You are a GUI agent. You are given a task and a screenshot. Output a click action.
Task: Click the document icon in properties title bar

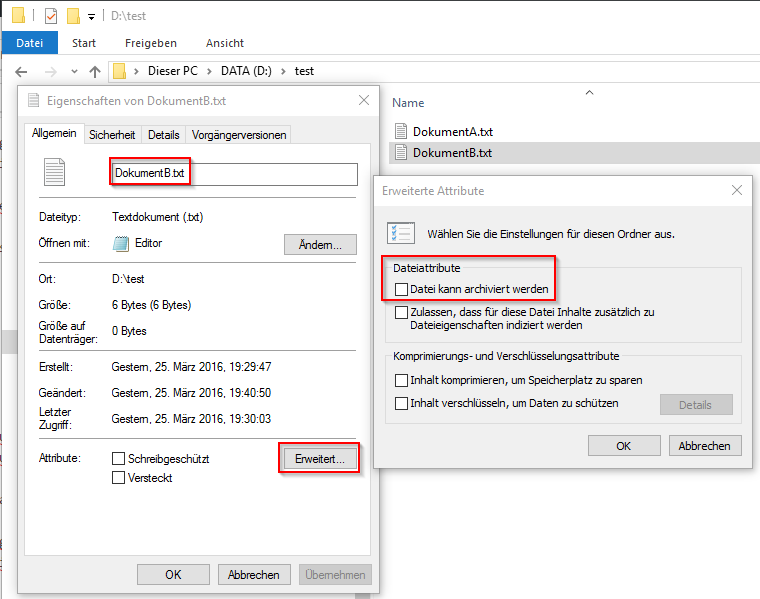point(33,100)
